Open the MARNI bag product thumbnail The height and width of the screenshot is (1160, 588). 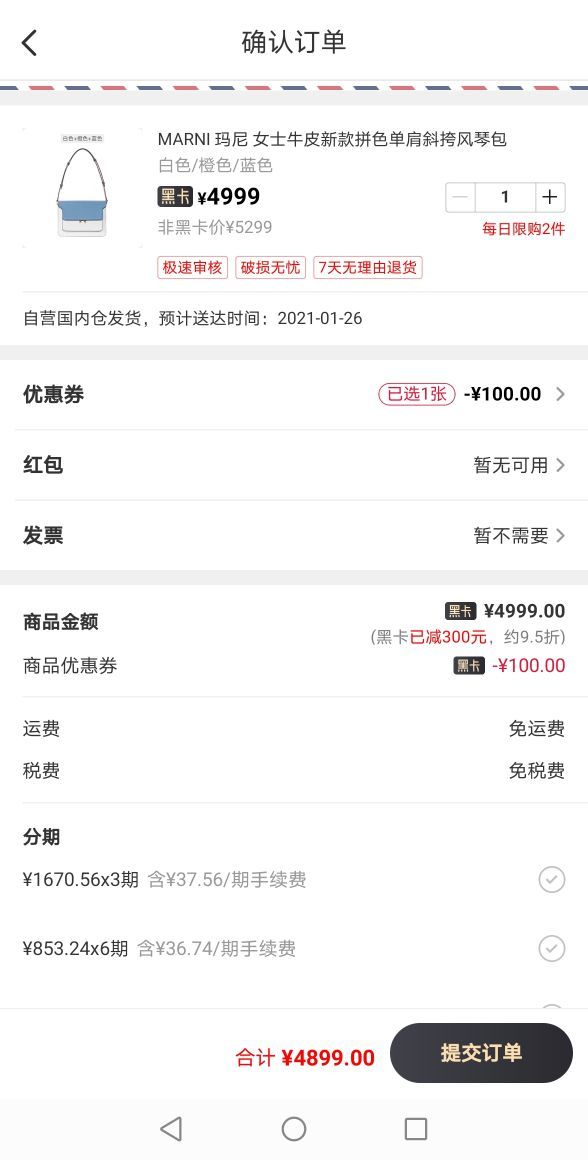click(x=82, y=188)
